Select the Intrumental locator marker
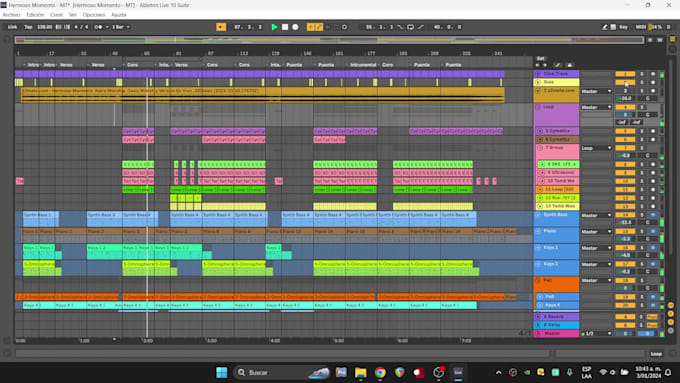 pyautogui.click(x=363, y=65)
